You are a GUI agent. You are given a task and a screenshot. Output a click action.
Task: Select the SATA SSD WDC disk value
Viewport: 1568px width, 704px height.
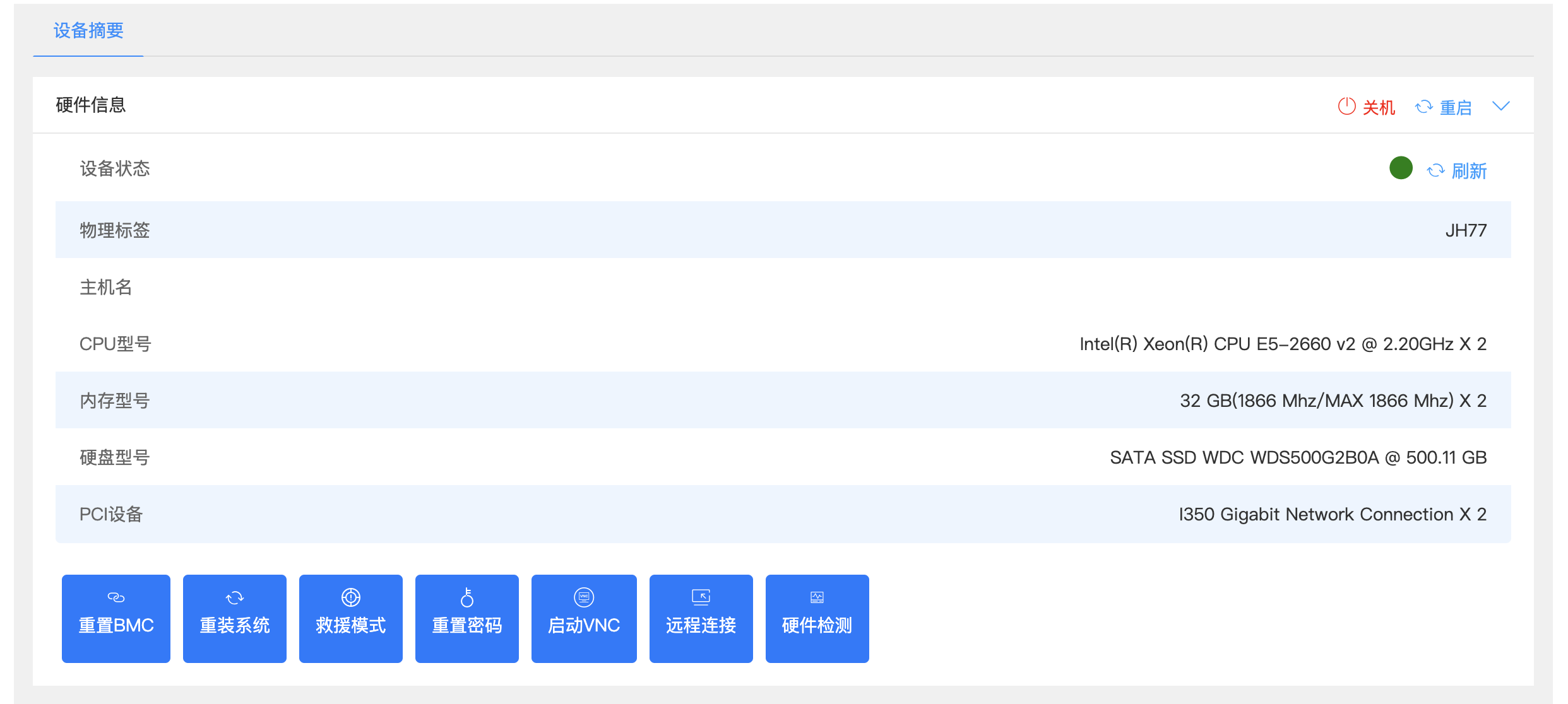click(1298, 457)
